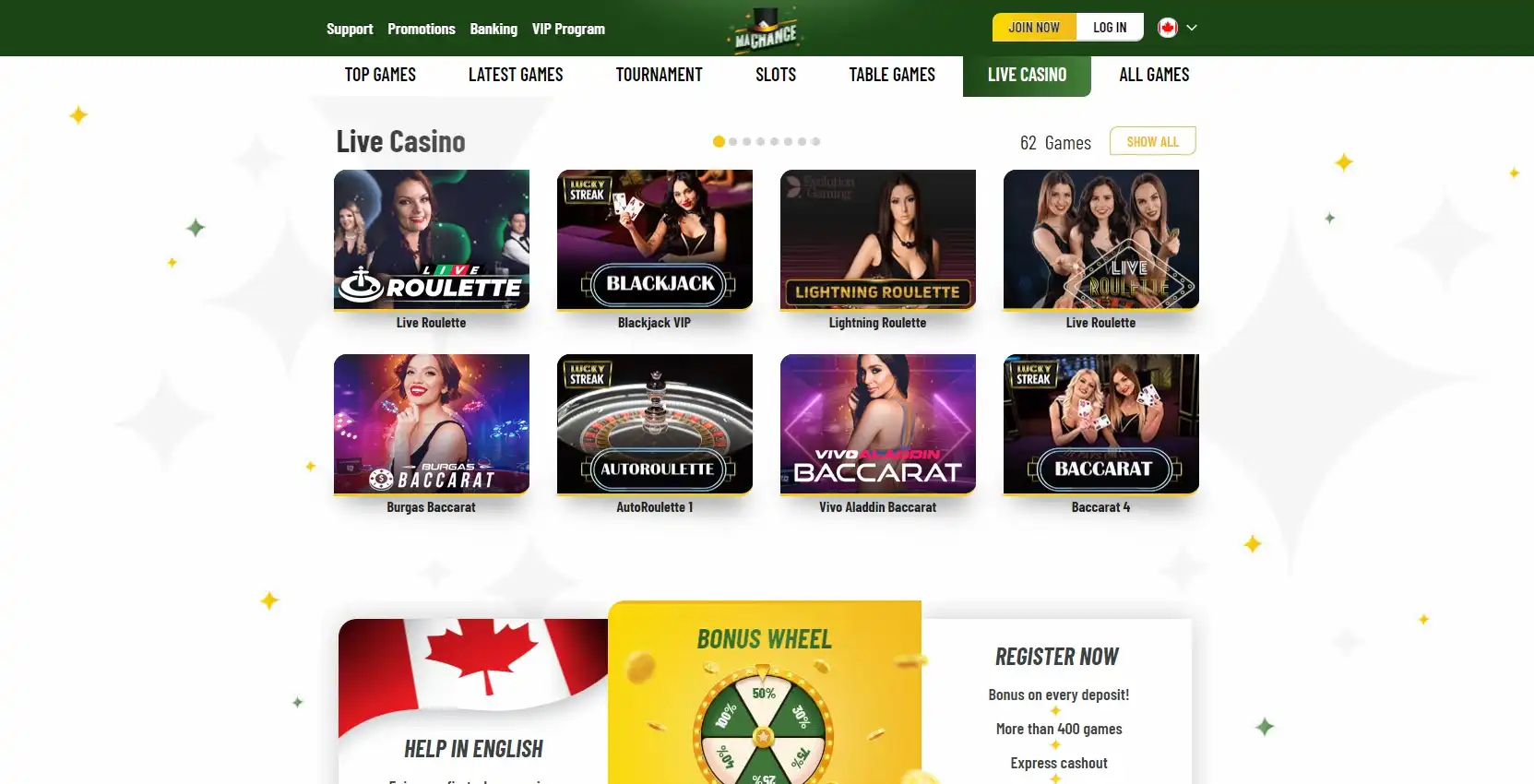This screenshot has height=784, width=1534.
Task: Open the Lightning Roulette game tile
Action: pyautogui.click(x=878, y=240)
